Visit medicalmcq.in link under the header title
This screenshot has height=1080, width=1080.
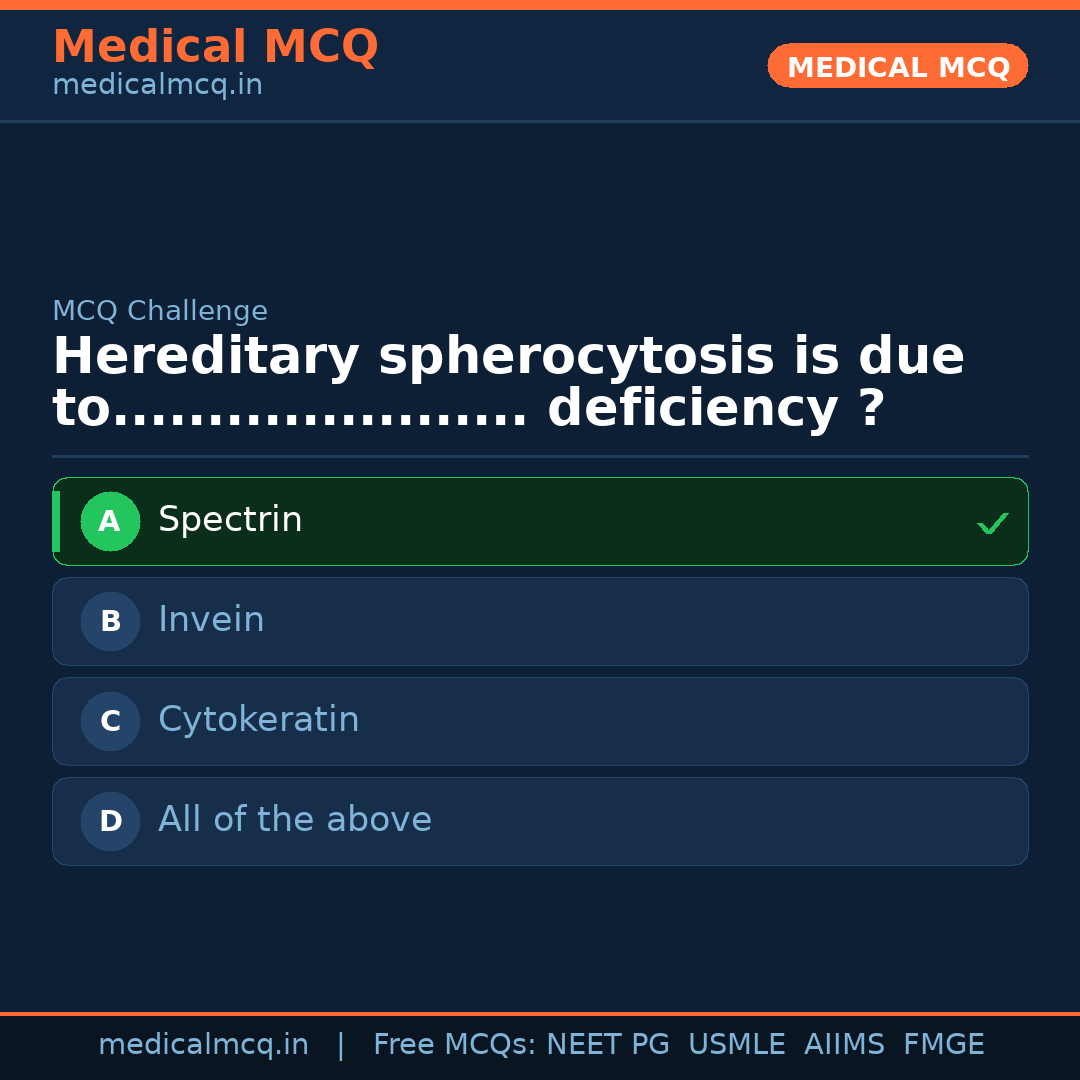[157, 86]
